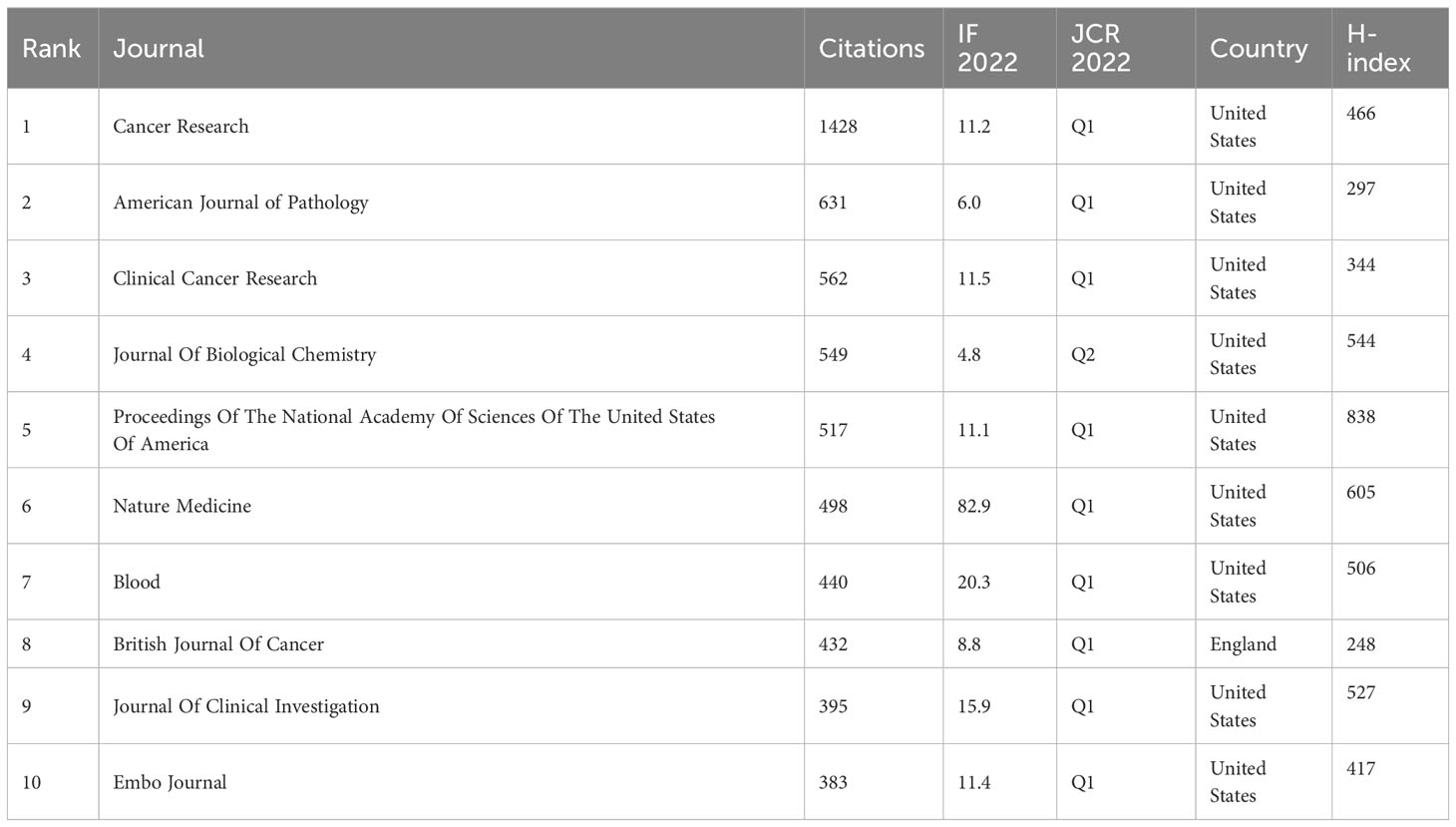
Task: Click the Nature Medicine journal name
Action: (182, 506)
